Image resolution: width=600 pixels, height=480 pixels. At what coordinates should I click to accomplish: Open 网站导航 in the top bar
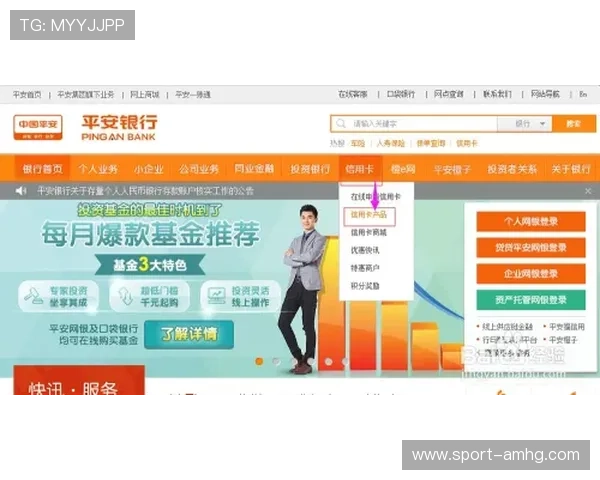(545, 94)
